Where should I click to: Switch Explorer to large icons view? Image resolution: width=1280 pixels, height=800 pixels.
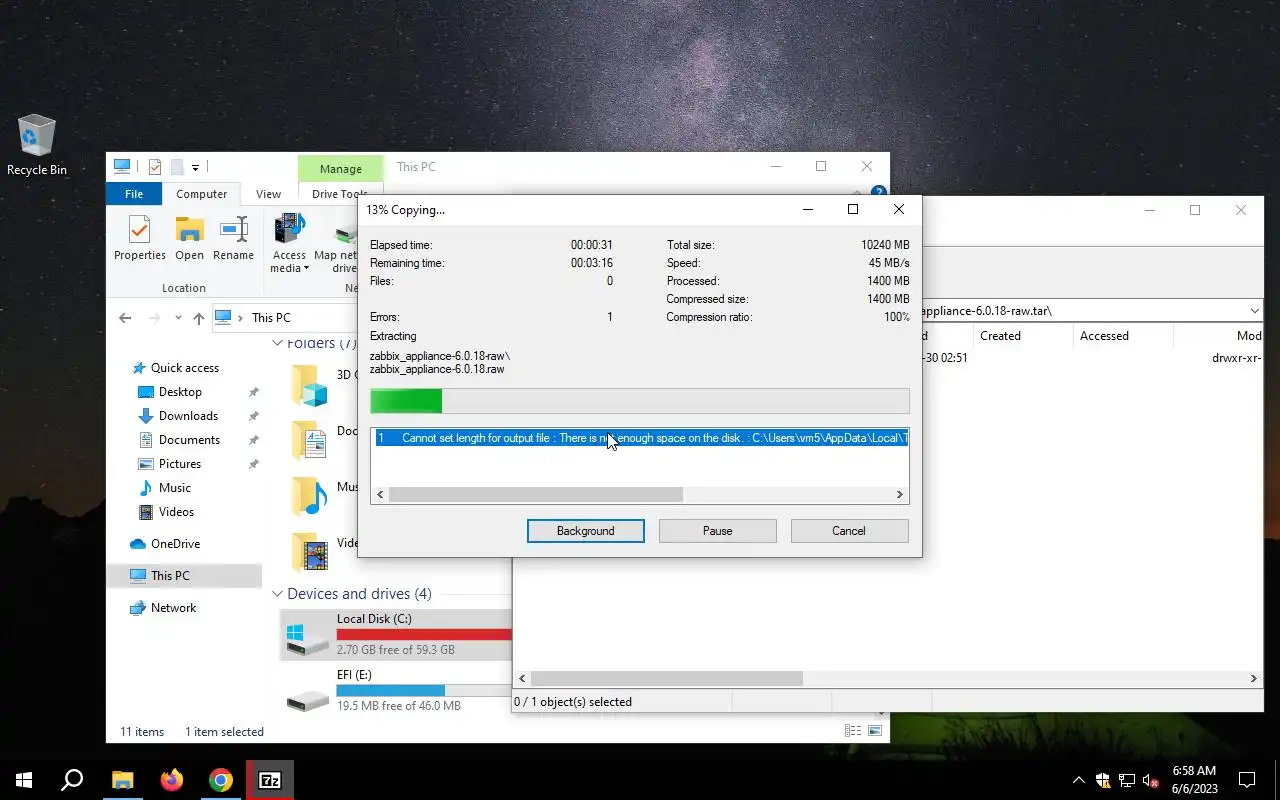875,731
